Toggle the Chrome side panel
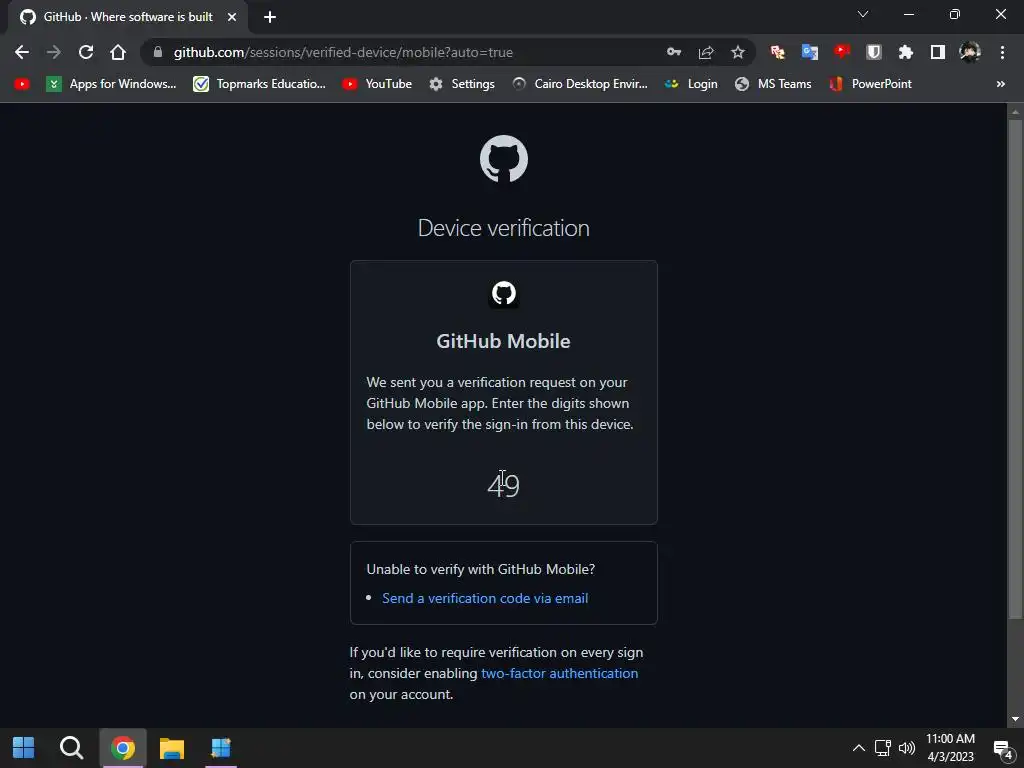Viewport: 1024px width, 768px height. coord(938,52)
